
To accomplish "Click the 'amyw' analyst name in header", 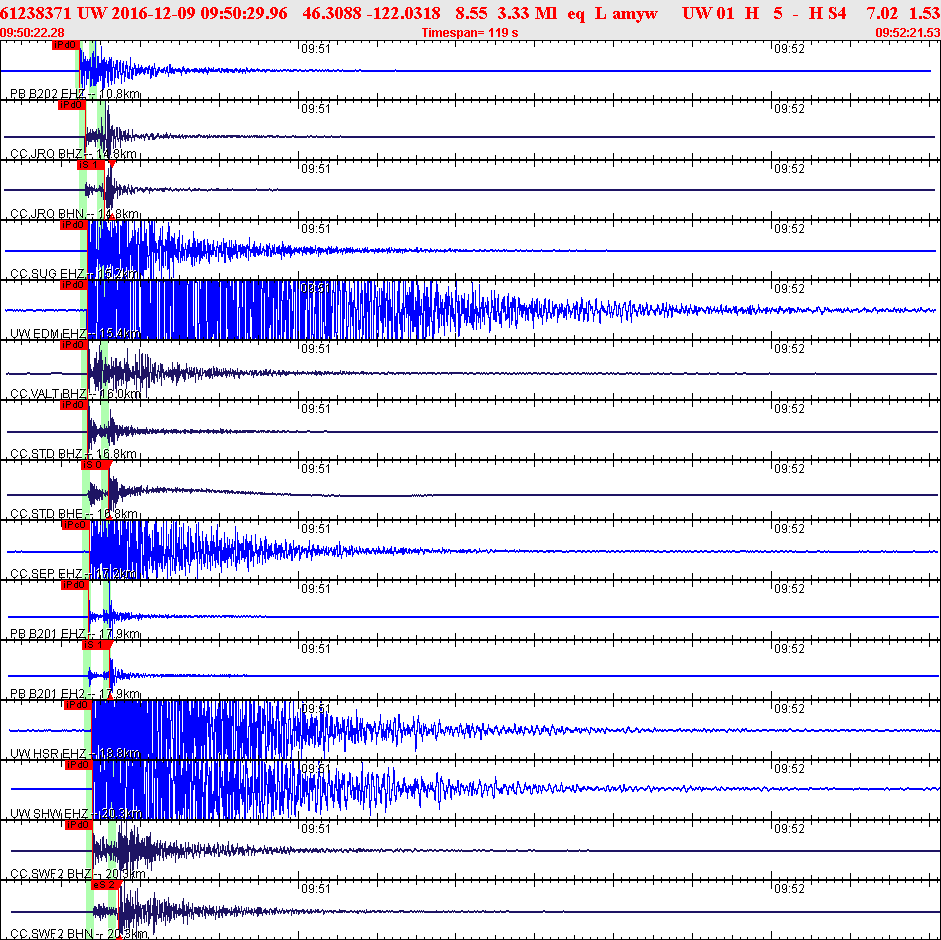I will point(635,13).
